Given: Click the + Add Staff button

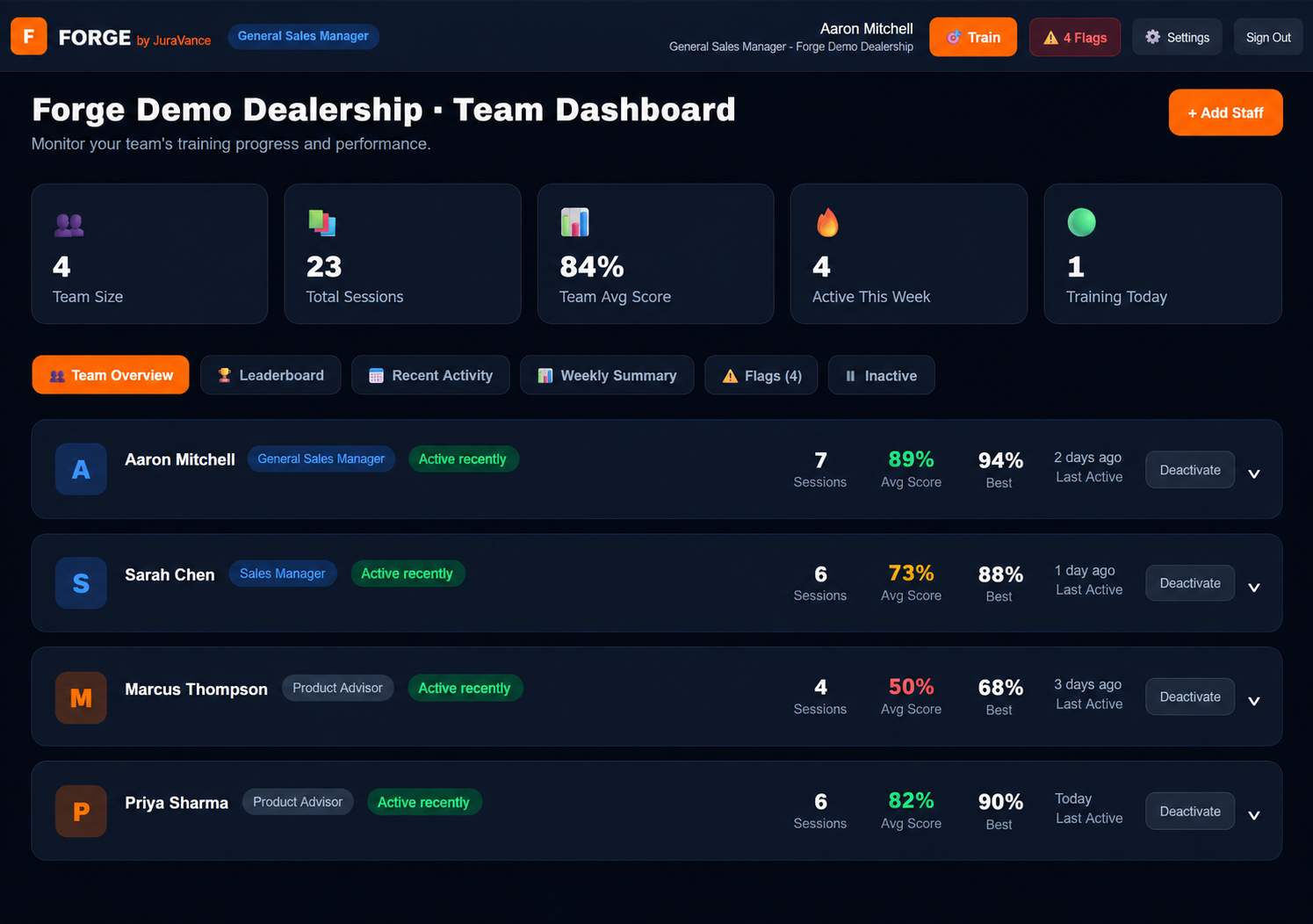Looking at the screenshot, I should coord(1225,112).
